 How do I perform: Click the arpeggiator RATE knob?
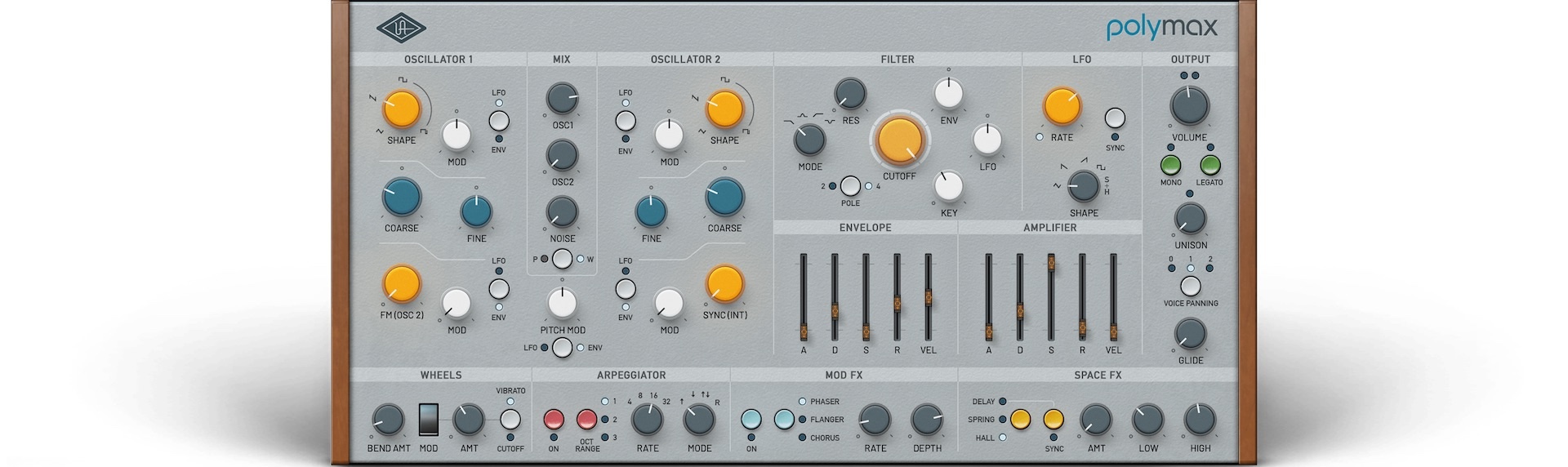(x=648, y=420)
